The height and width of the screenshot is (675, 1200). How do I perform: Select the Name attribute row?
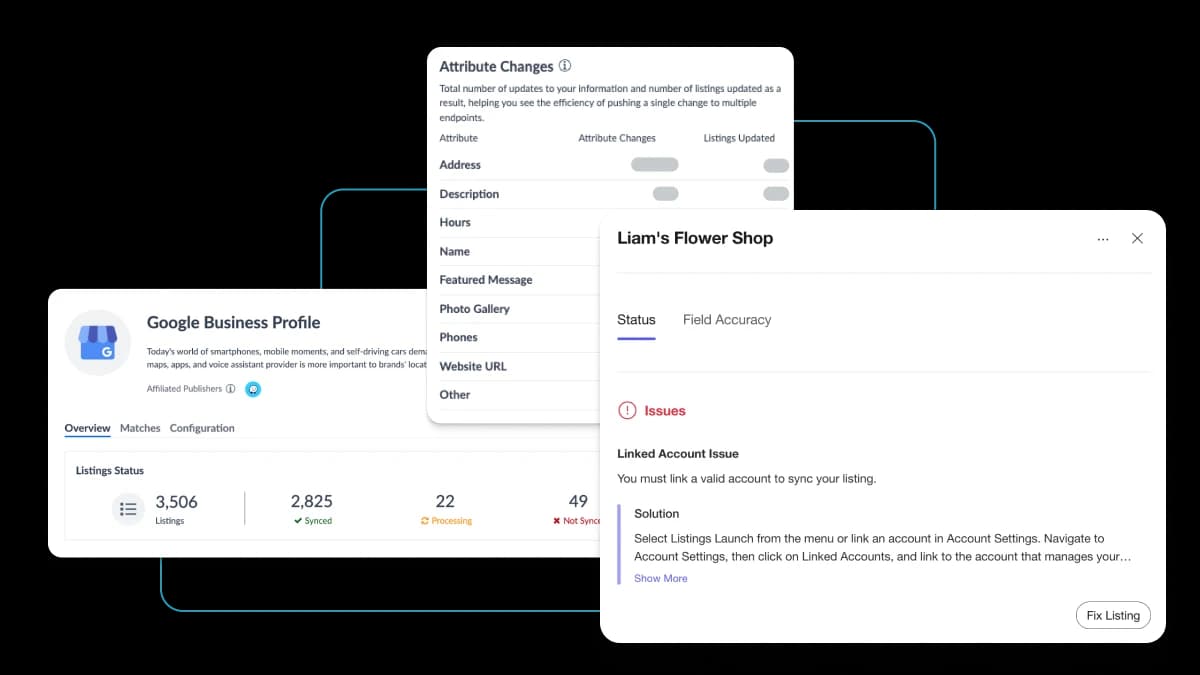coord(518,251)
